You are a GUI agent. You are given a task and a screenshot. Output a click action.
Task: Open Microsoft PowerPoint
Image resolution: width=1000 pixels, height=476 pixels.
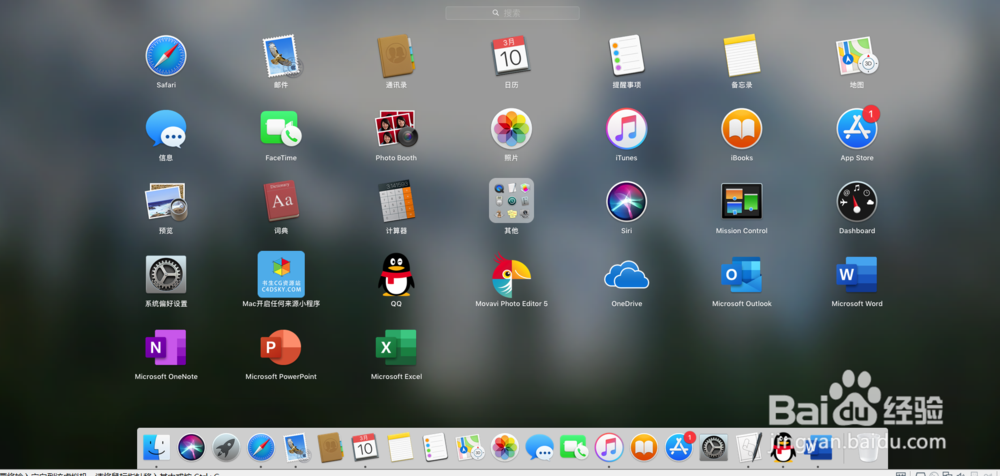coord(281,348)
